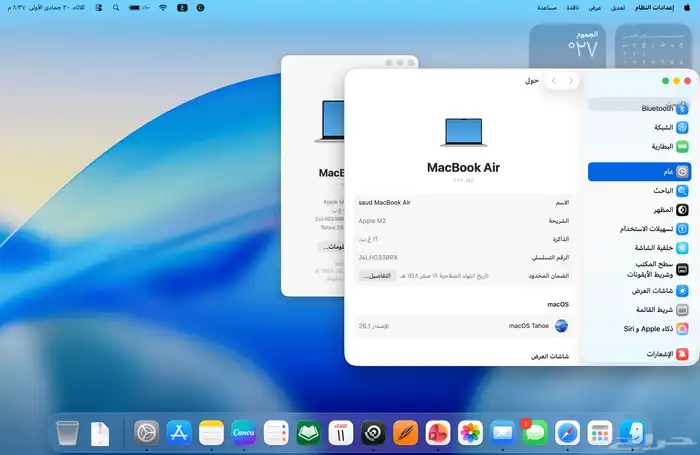Open Pages from the Dock
Screen dimensions: 700x455
[x=405, y=433]
